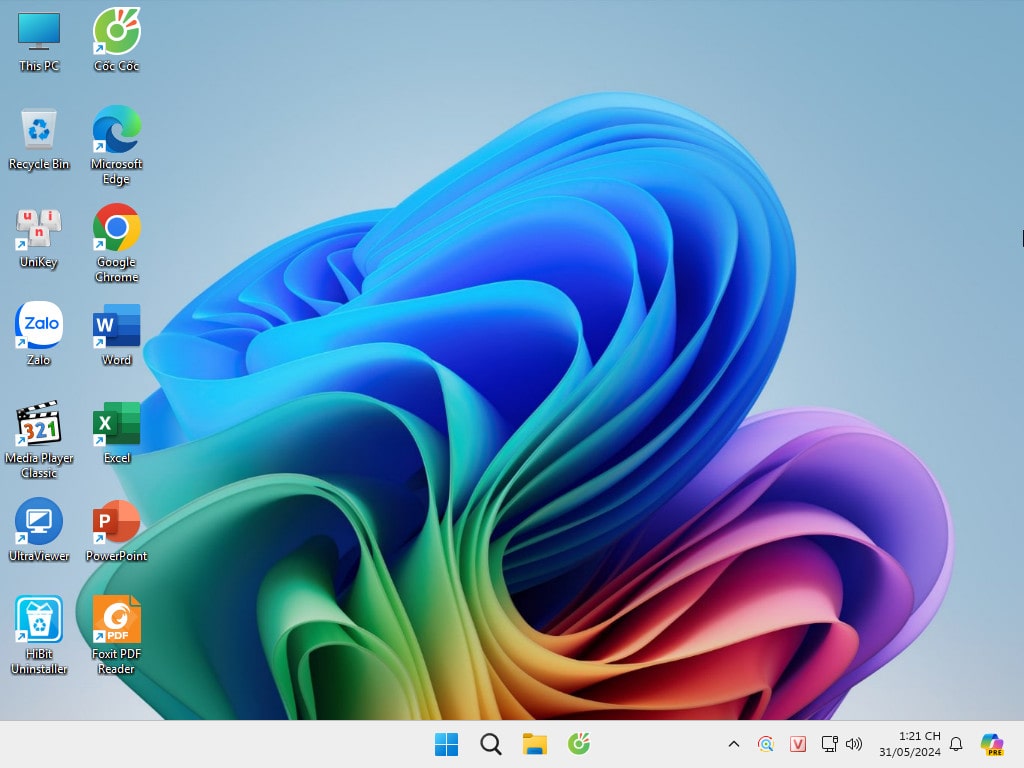1024x768 pixels.
Task: Expand hidden system tray icons
Action: (x=733, y=744)
